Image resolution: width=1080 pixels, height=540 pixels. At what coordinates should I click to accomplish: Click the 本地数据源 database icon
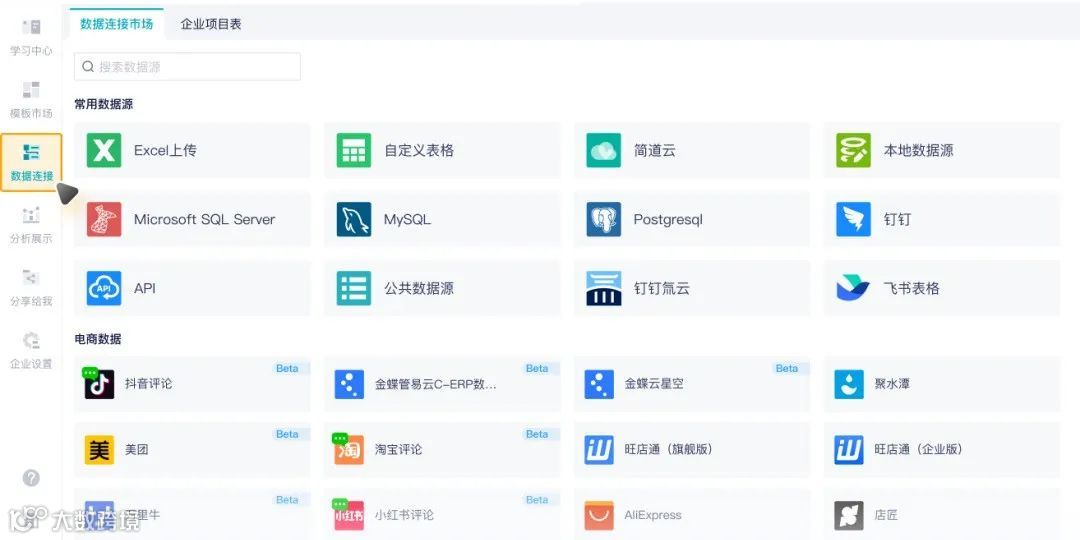853,150
